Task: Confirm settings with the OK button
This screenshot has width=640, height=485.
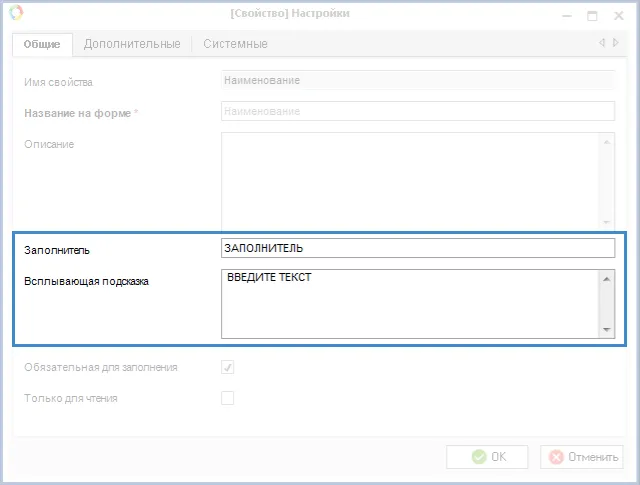Action: point(487,457)
